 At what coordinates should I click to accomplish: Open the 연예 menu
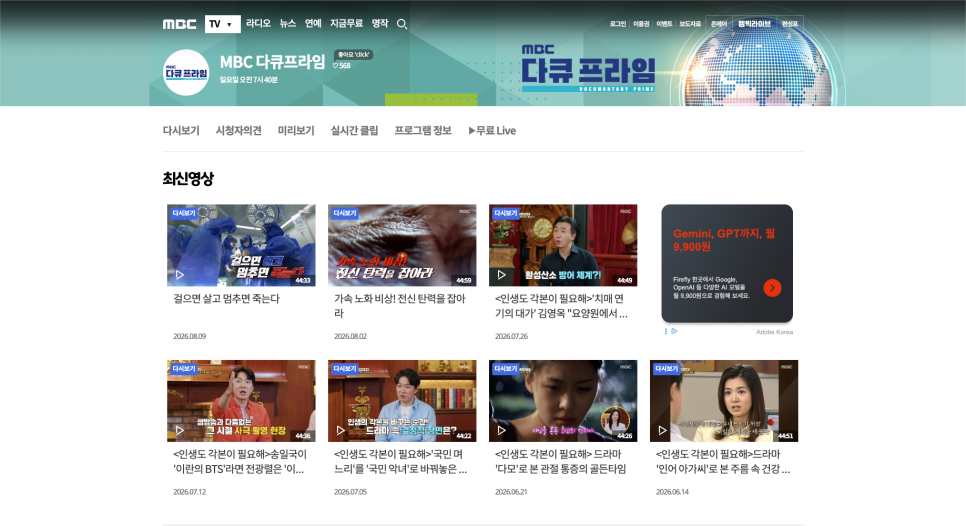313,23
